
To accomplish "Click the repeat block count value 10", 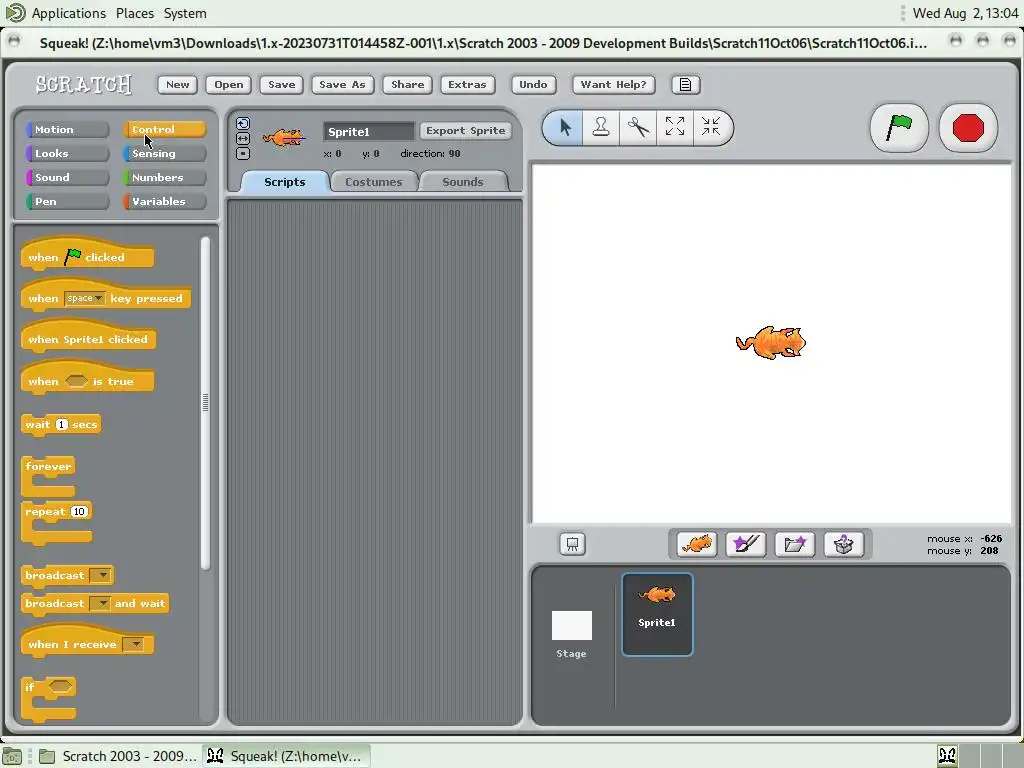I will (x=79, y=511).
